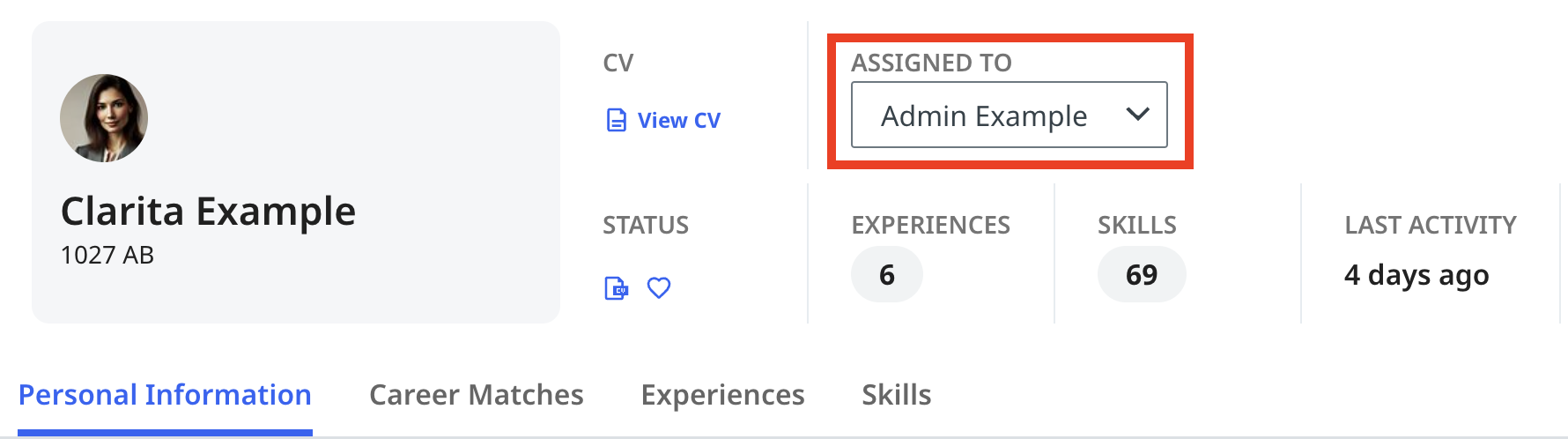Click the ASSIGNED TO field label
The image size is (1568, 439).
(x=931, y=63)
